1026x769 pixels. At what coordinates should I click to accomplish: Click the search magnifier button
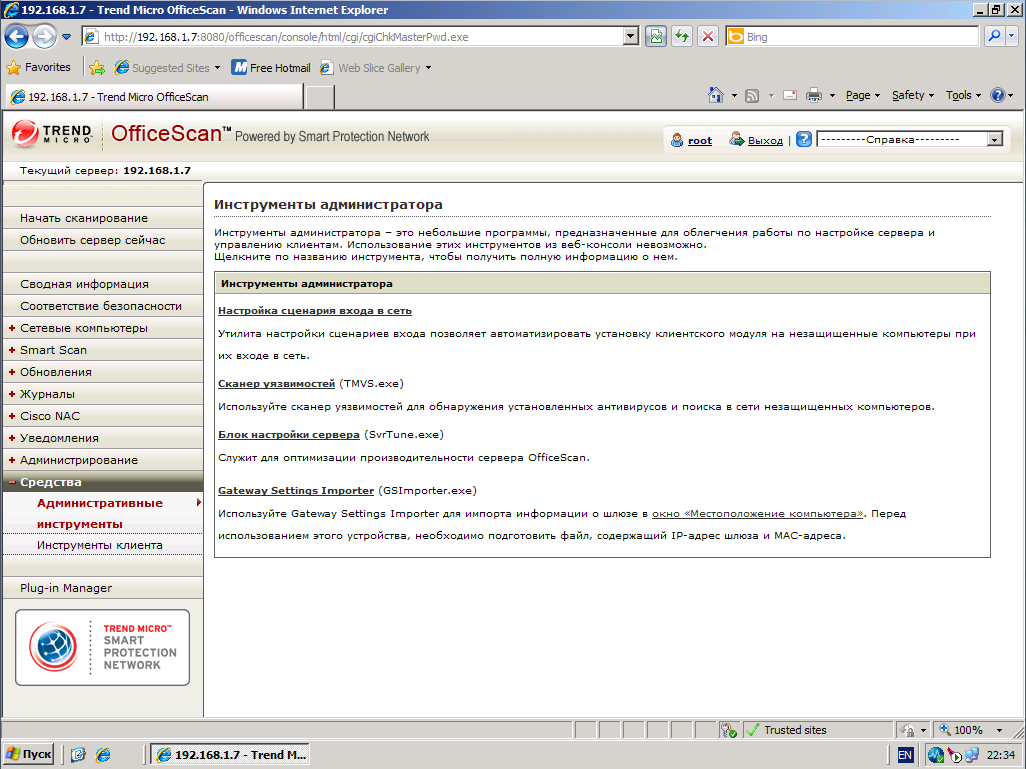pos(994,37)
